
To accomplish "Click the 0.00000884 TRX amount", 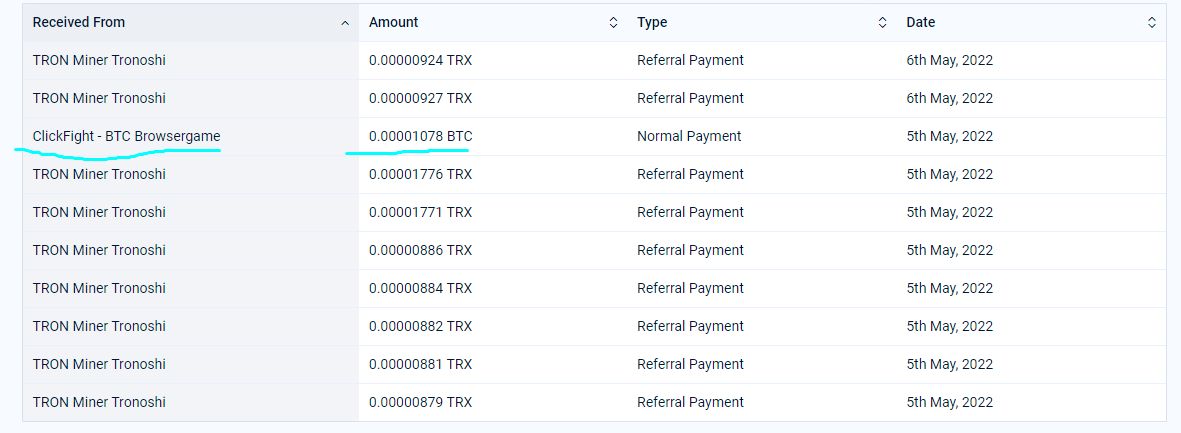I will click(x=420, y=288).
